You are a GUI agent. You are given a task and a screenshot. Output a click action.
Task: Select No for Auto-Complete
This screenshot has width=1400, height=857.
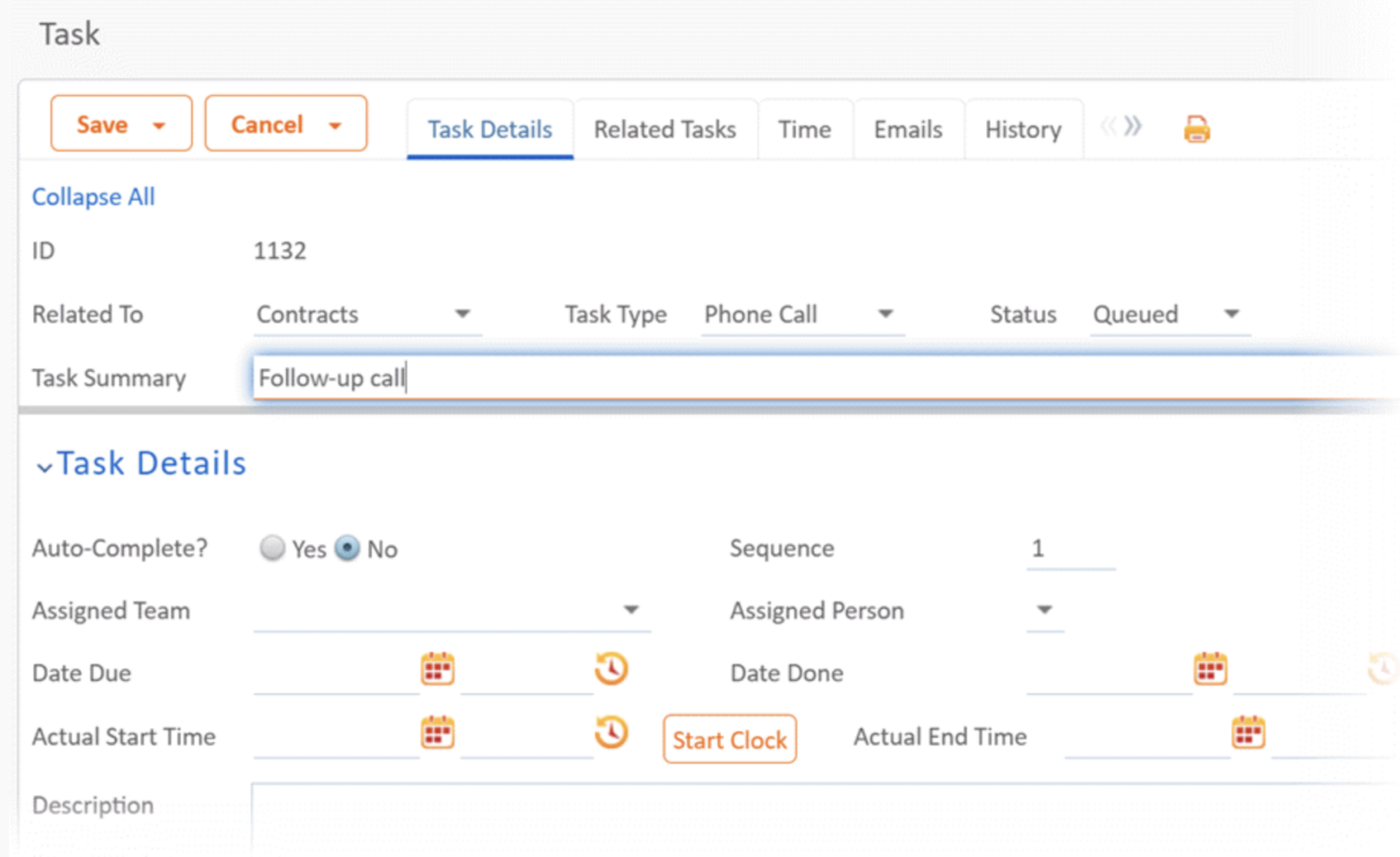(x=347, y=548)
